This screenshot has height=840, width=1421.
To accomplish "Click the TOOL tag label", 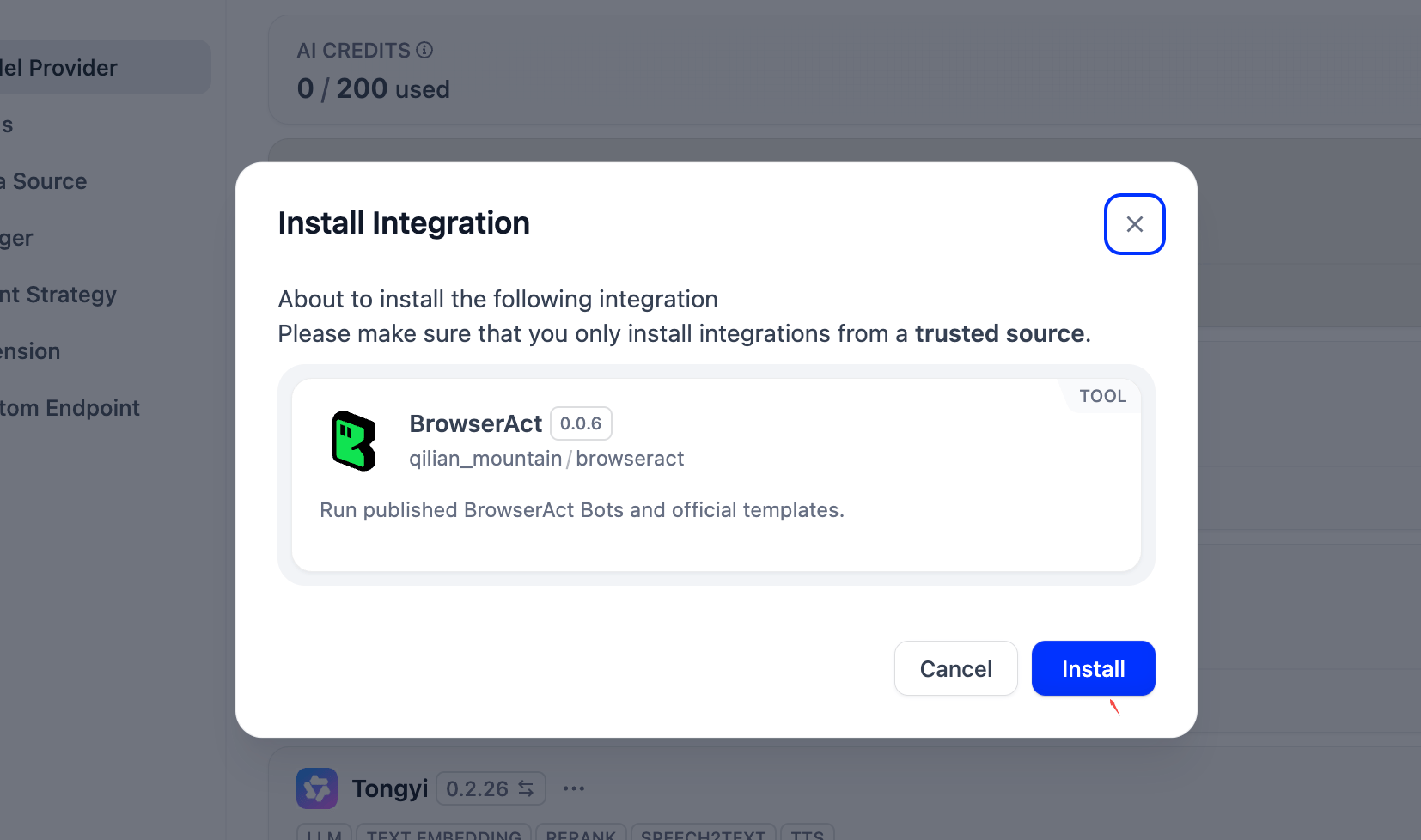I will tap(1102, 396).
